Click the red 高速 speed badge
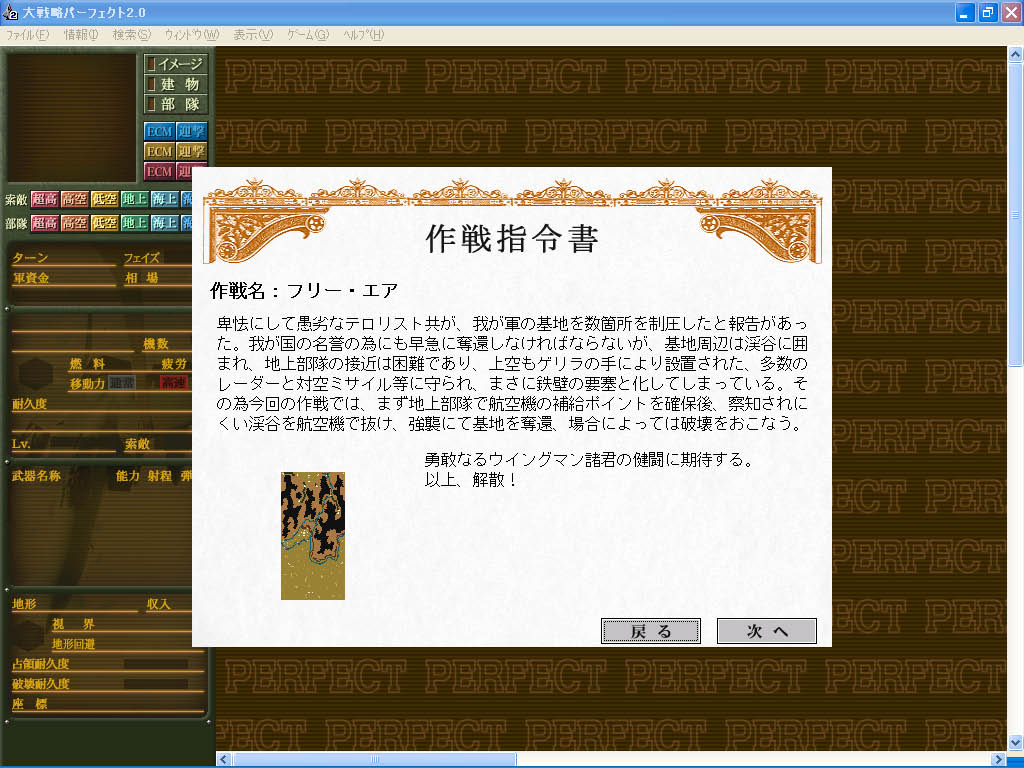This screenshot has width=1024, height=768. 174,383
